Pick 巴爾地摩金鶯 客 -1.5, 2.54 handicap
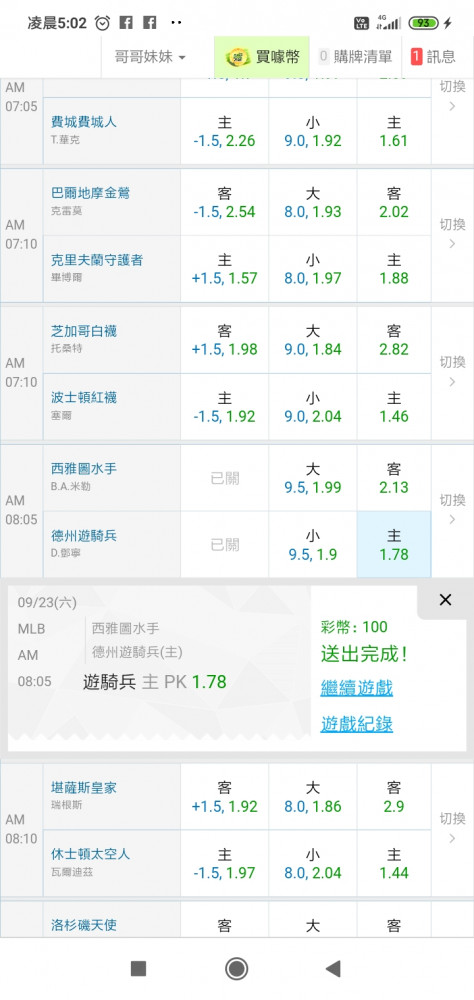This screenshot has width=474, height=1000. click(x=225, y=202)
